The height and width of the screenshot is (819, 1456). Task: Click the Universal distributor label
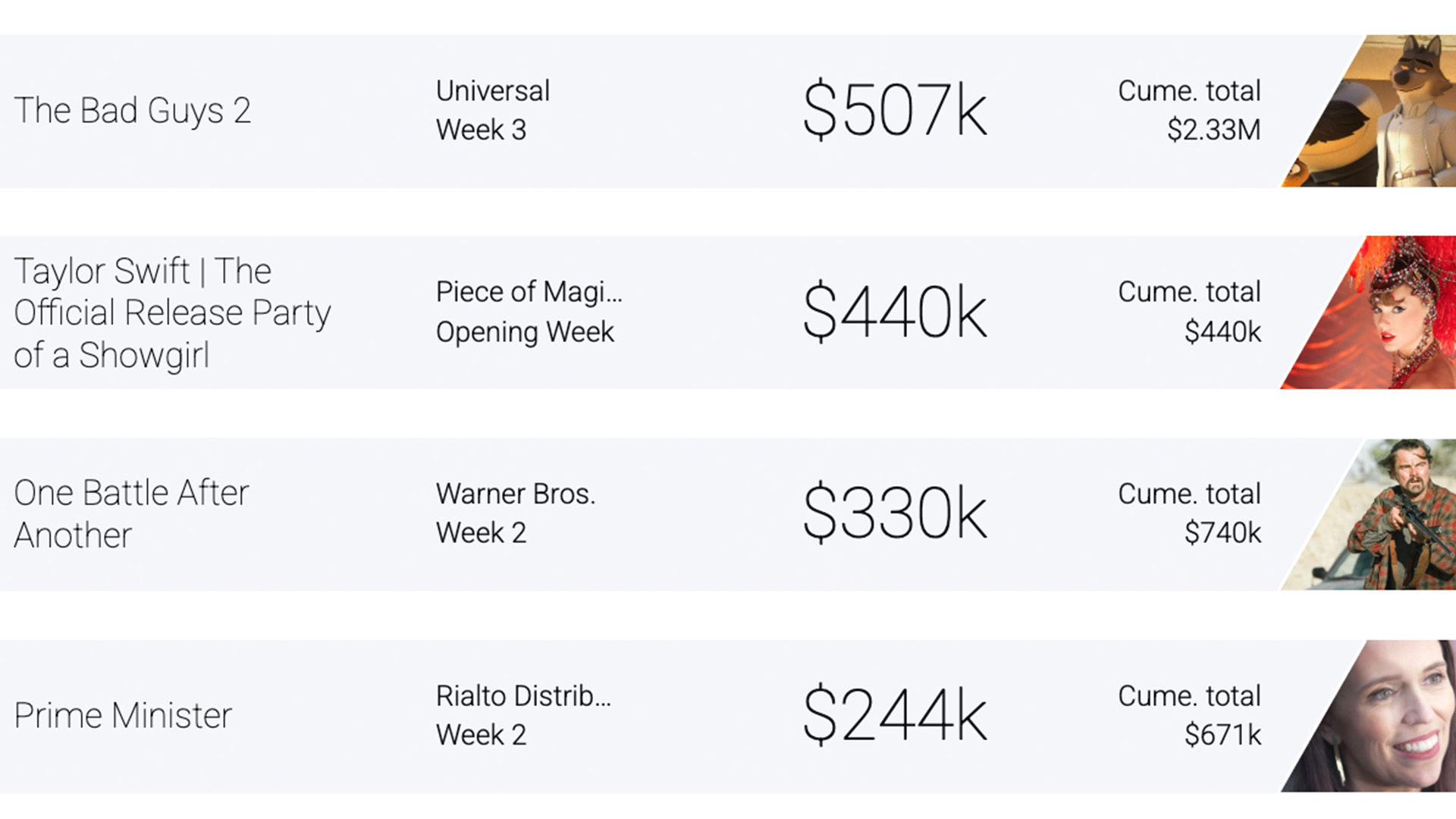pos(492,91)
